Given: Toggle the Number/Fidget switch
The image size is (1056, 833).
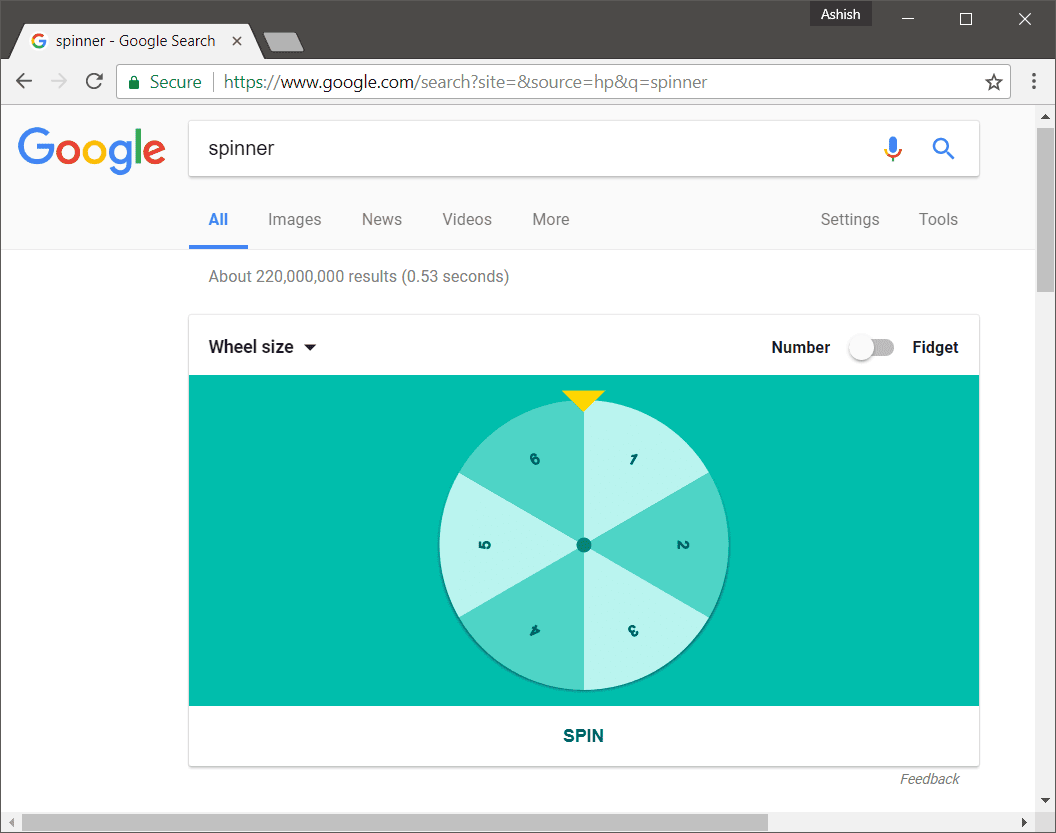Looking at the screenshot, I should [x=871, y=347].
